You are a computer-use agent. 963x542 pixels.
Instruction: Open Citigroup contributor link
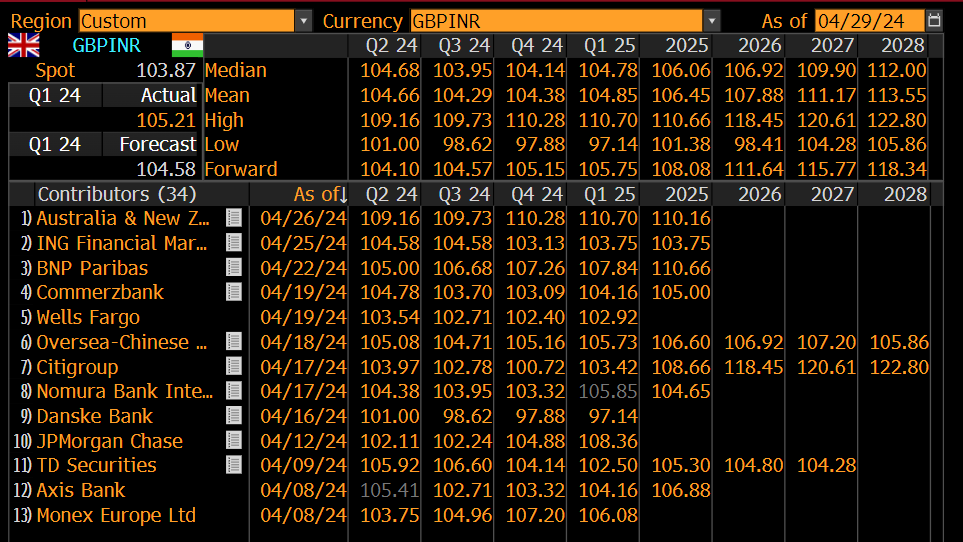click(x=77, y=367)
